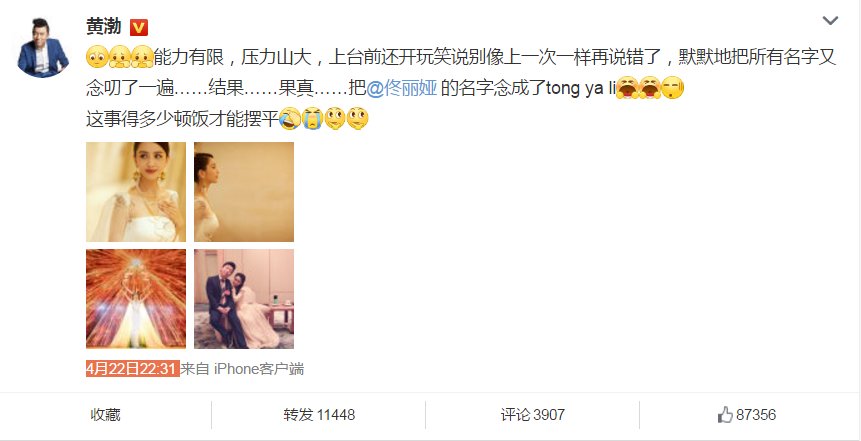Image resolution: width=861 pixels, height=441 pixels.
Task: Click the orange verified V badge
Action: [x=139, y=27]
